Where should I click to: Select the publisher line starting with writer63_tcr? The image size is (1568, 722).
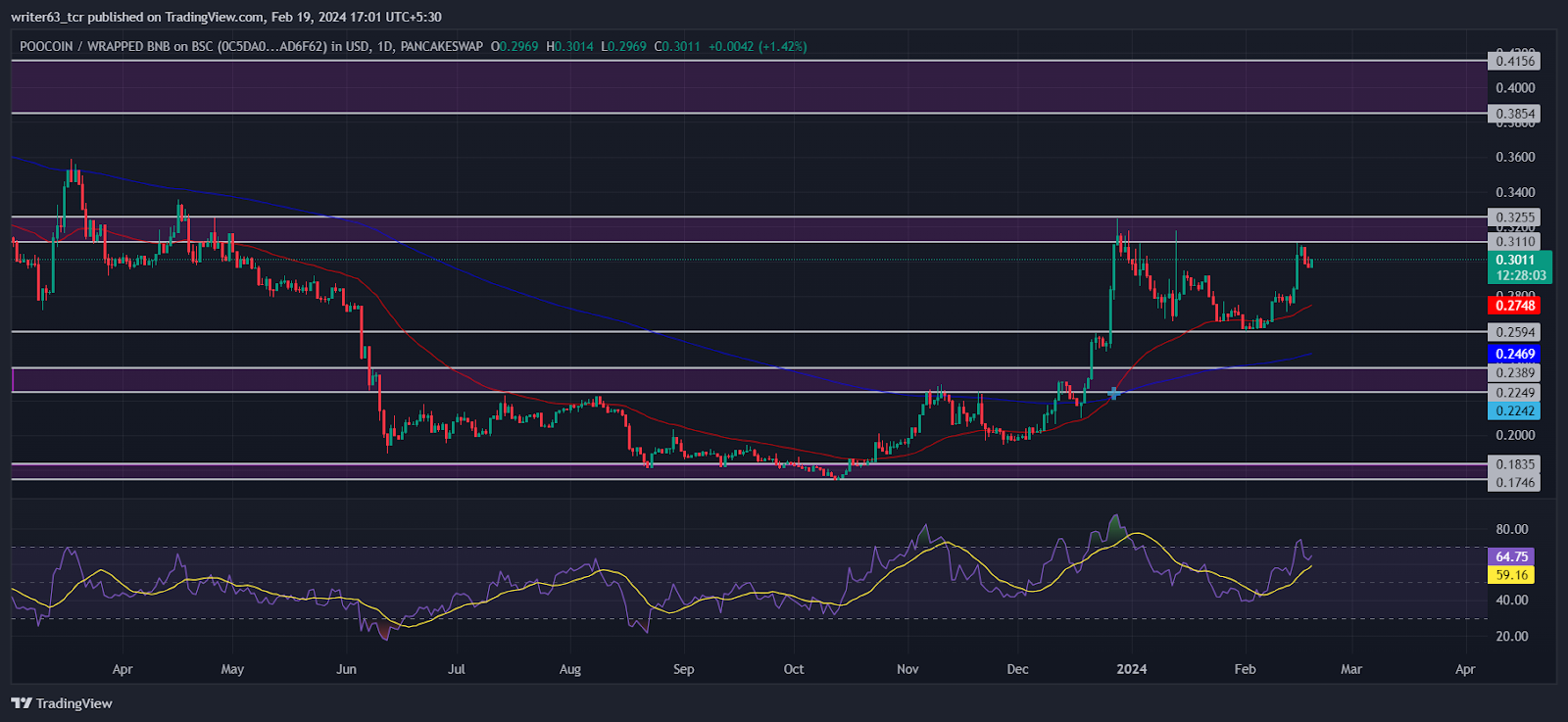pos(226,17)
